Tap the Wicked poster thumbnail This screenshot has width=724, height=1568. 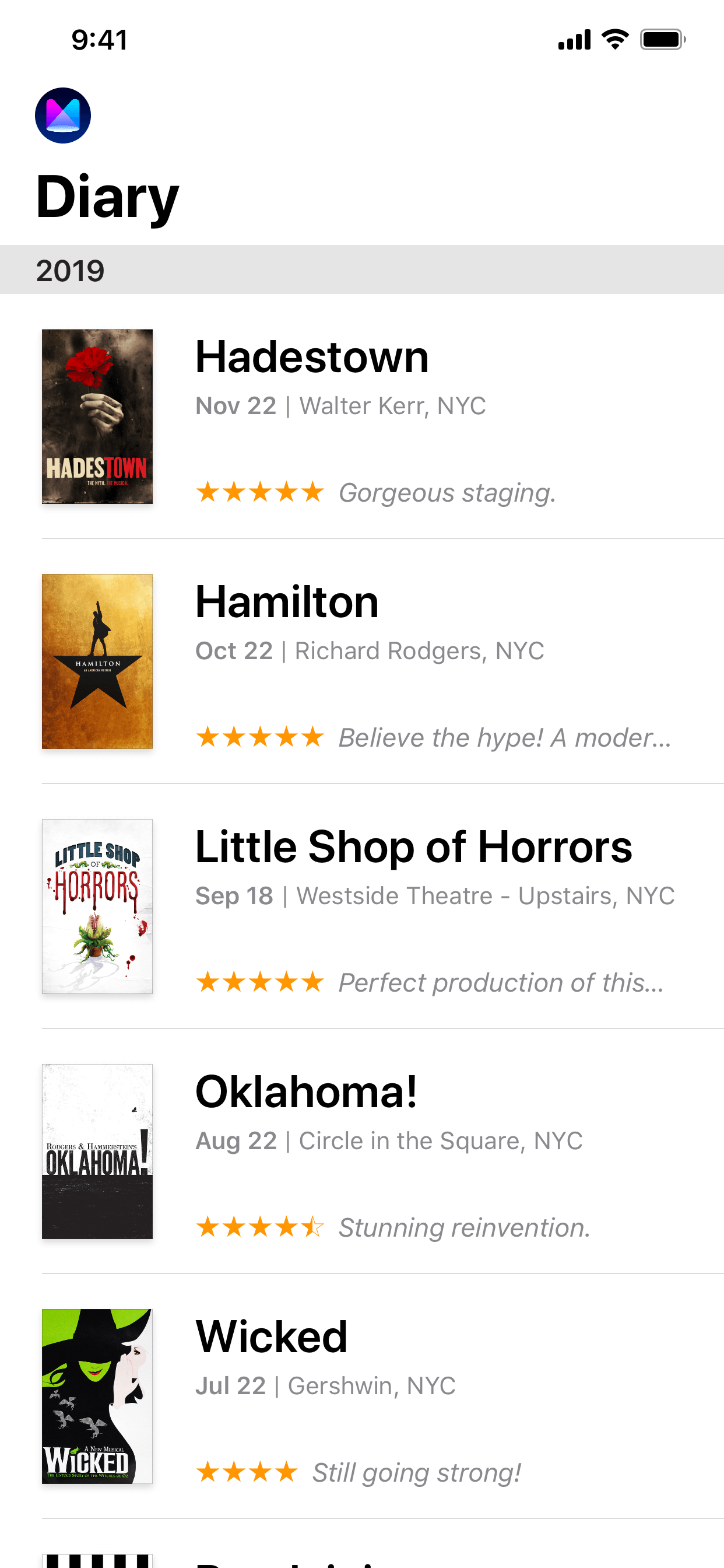point(97,1396)
